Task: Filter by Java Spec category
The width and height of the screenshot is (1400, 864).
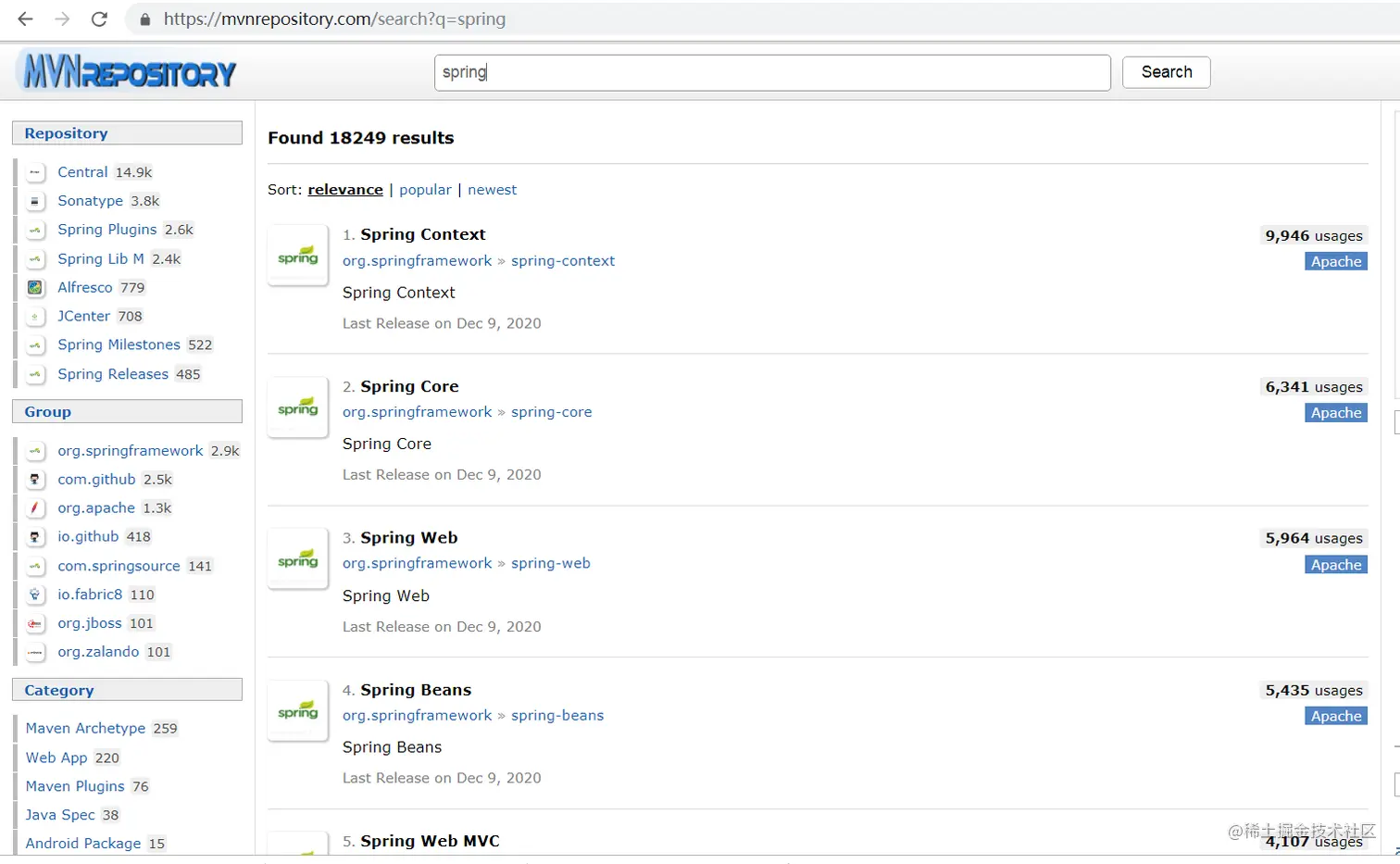Action: coord(60,815)
